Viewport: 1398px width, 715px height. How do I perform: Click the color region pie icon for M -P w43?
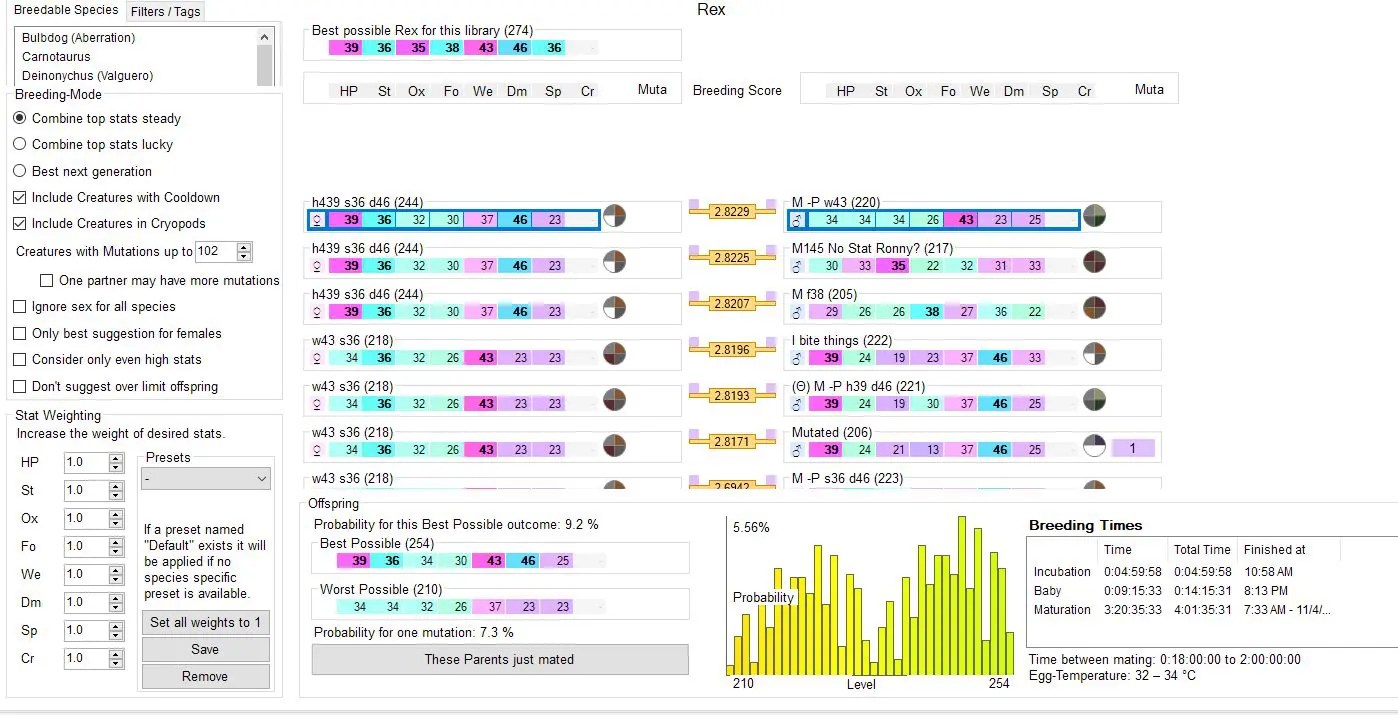(1094, 216)
